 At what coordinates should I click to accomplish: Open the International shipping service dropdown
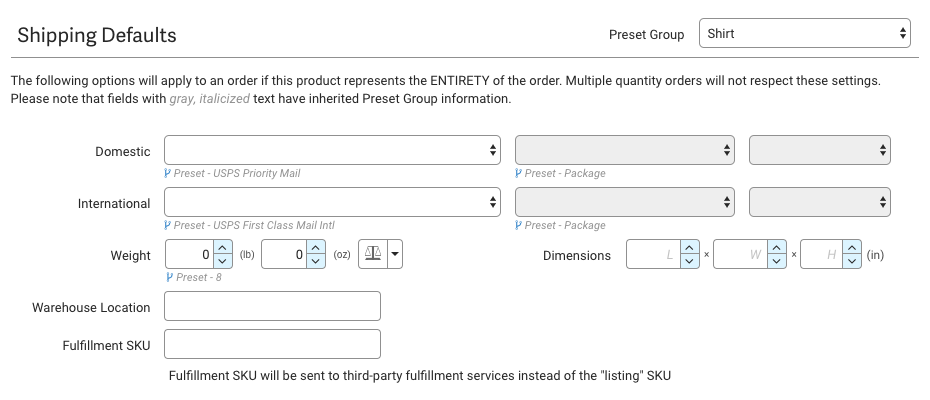click(x=333, y=202)
